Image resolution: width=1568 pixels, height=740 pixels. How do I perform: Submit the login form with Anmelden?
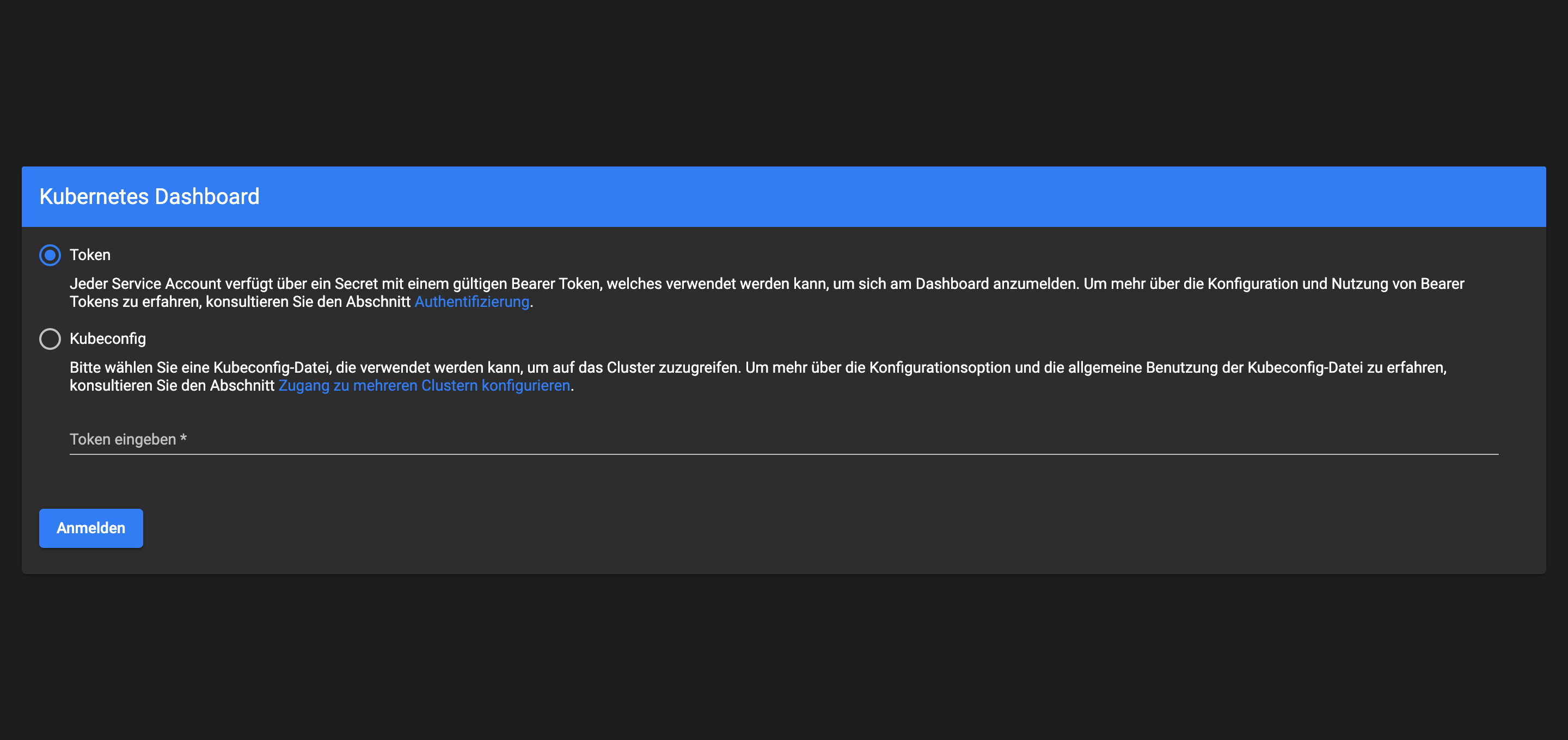click(x=91, y=528)
